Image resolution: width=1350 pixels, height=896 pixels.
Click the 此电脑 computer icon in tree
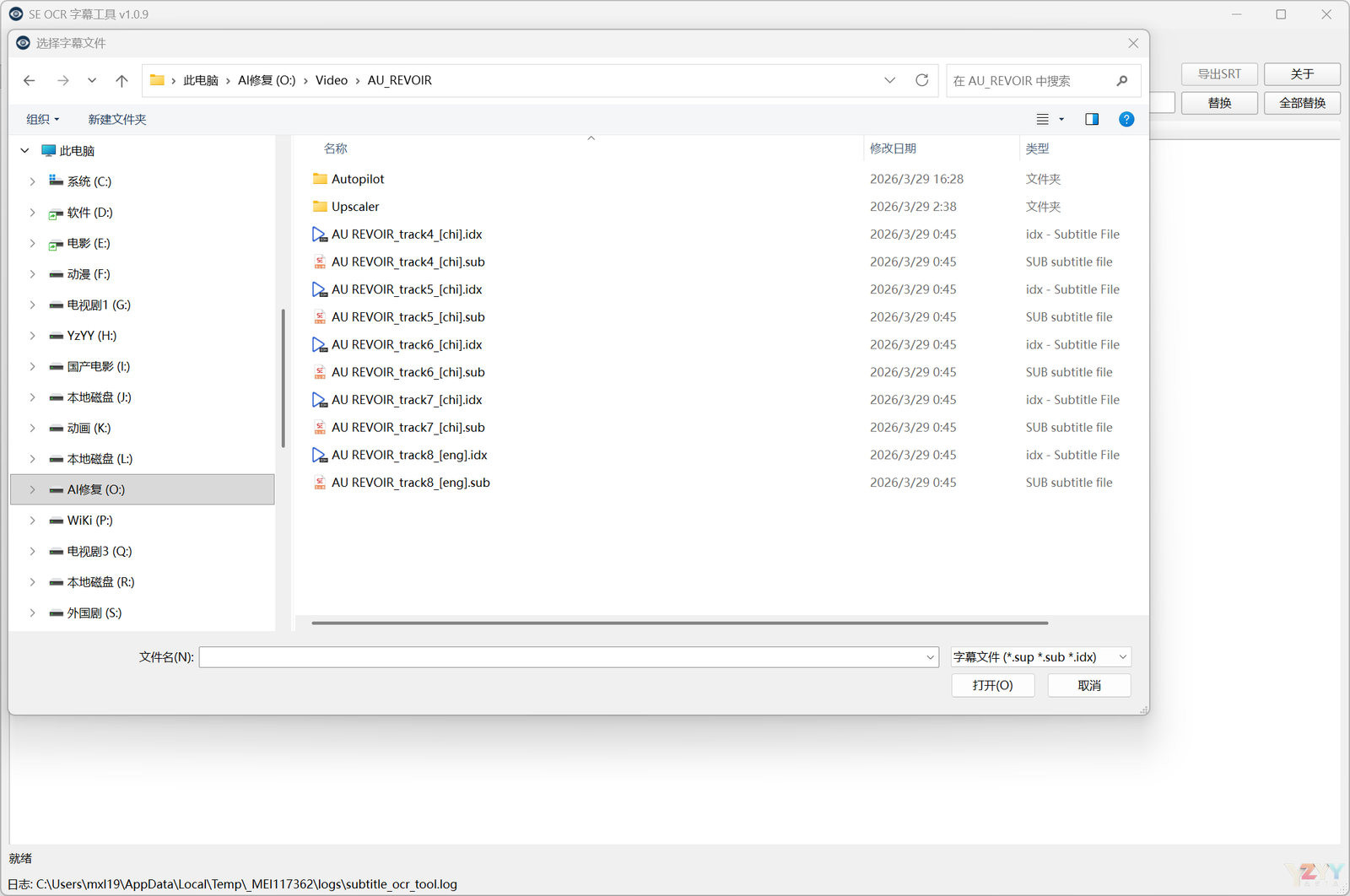tap(49, 150)
